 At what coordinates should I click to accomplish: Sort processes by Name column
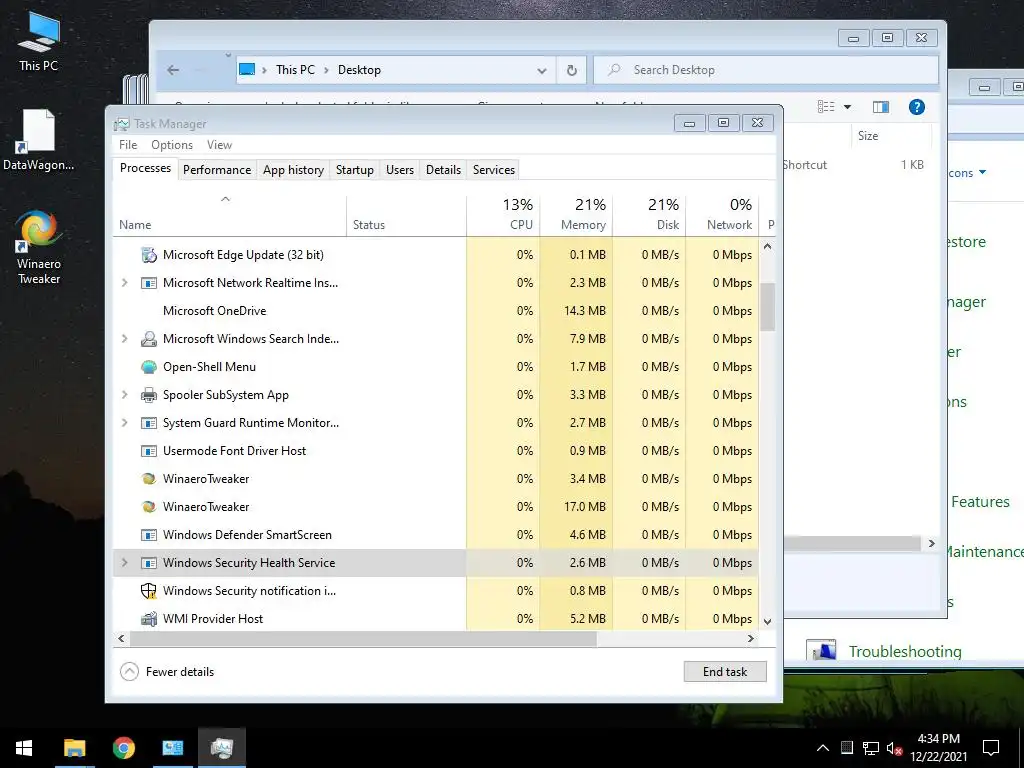pos(230,214)
